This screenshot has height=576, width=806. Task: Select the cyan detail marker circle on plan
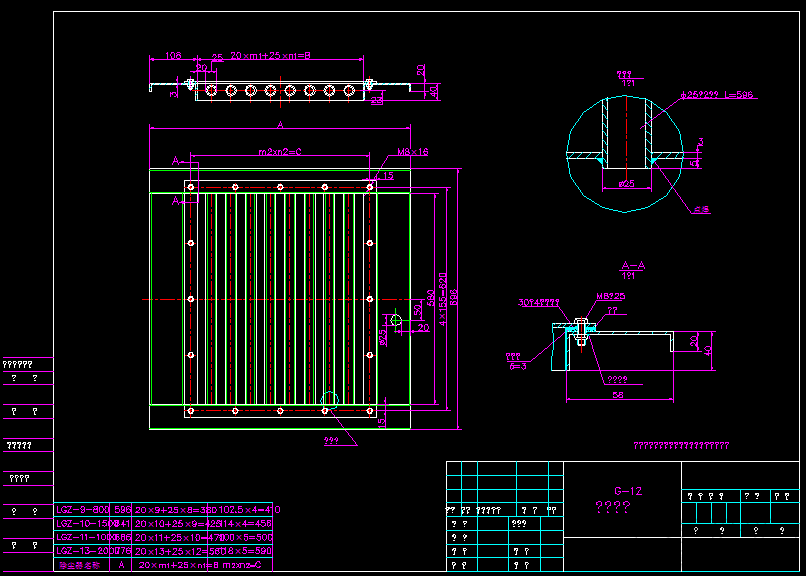[329, 401]
